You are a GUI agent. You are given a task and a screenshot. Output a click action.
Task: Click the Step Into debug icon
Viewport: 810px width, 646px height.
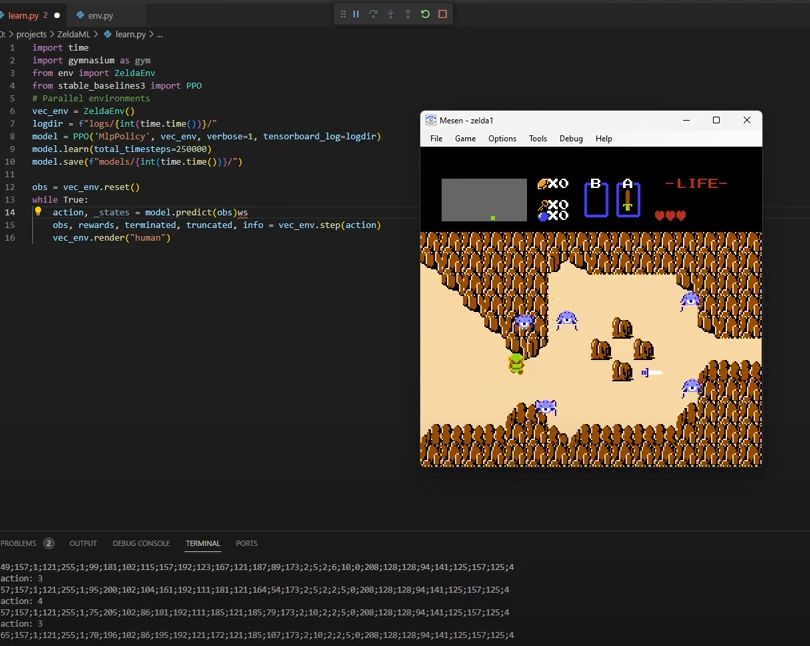[391, 14]
